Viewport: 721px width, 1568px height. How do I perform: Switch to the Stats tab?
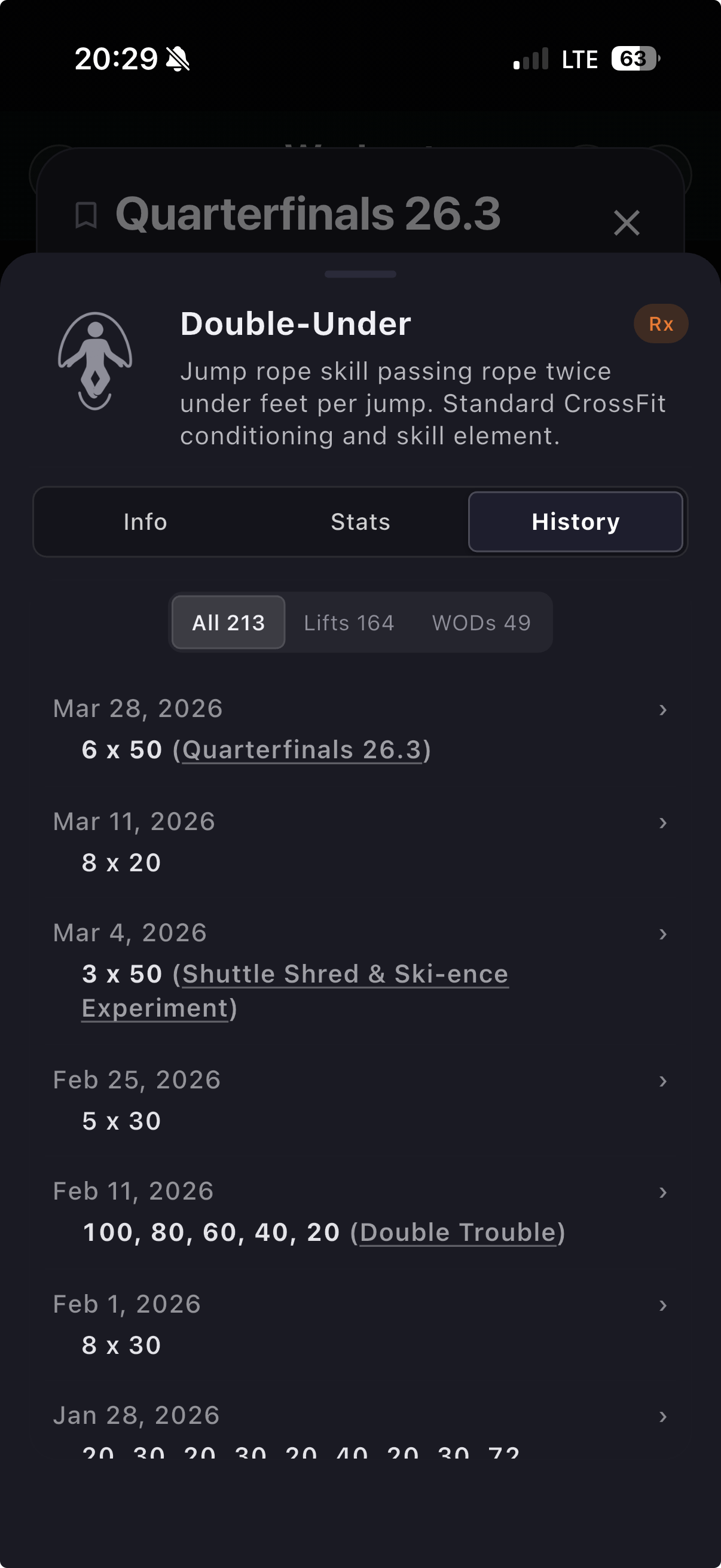[360, 521]
